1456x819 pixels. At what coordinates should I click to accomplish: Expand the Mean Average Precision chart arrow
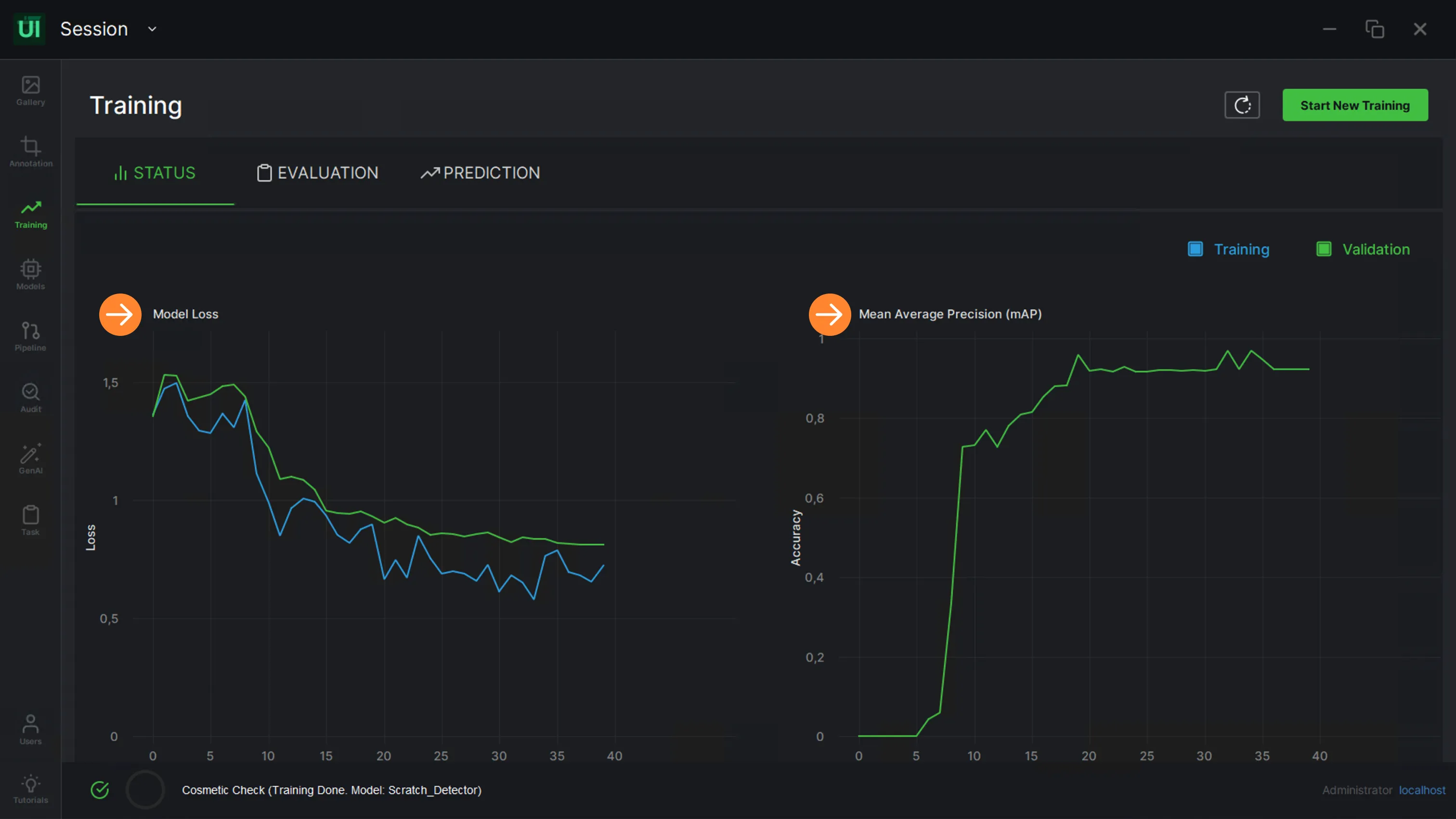[829, 315]
